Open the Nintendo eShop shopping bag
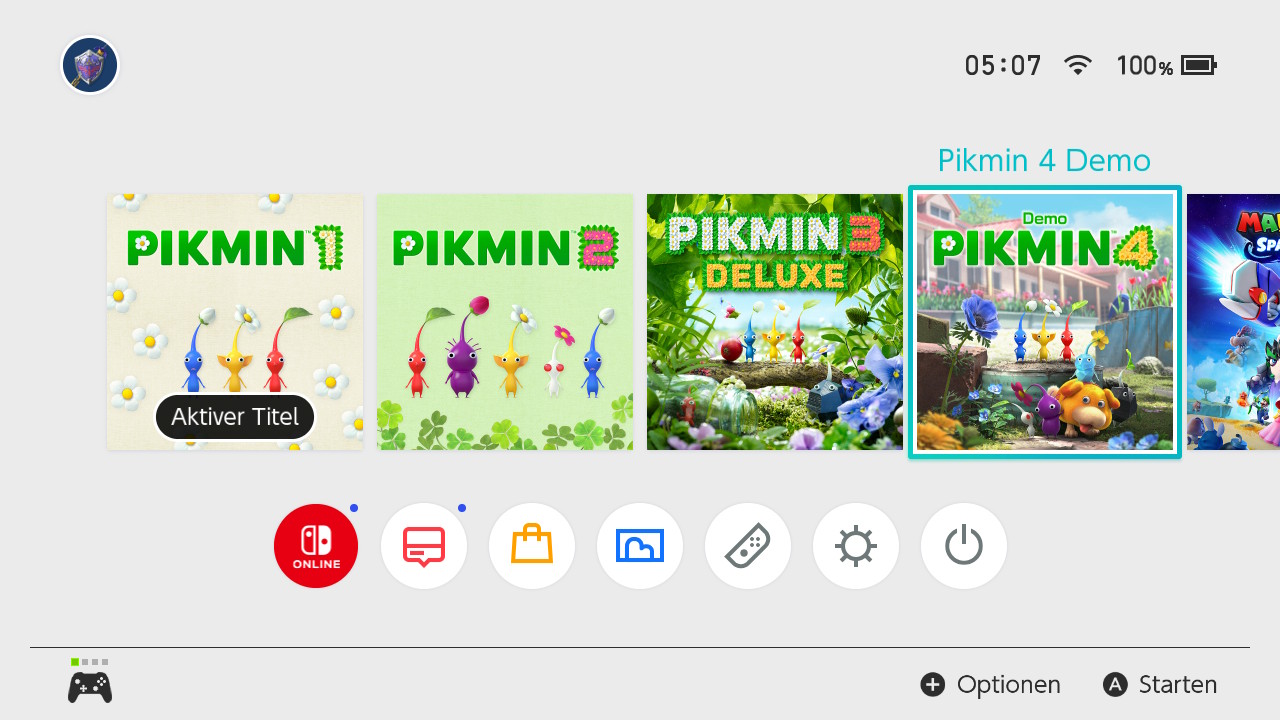This screenshot has height=720, width=1280. pos(532,546)
